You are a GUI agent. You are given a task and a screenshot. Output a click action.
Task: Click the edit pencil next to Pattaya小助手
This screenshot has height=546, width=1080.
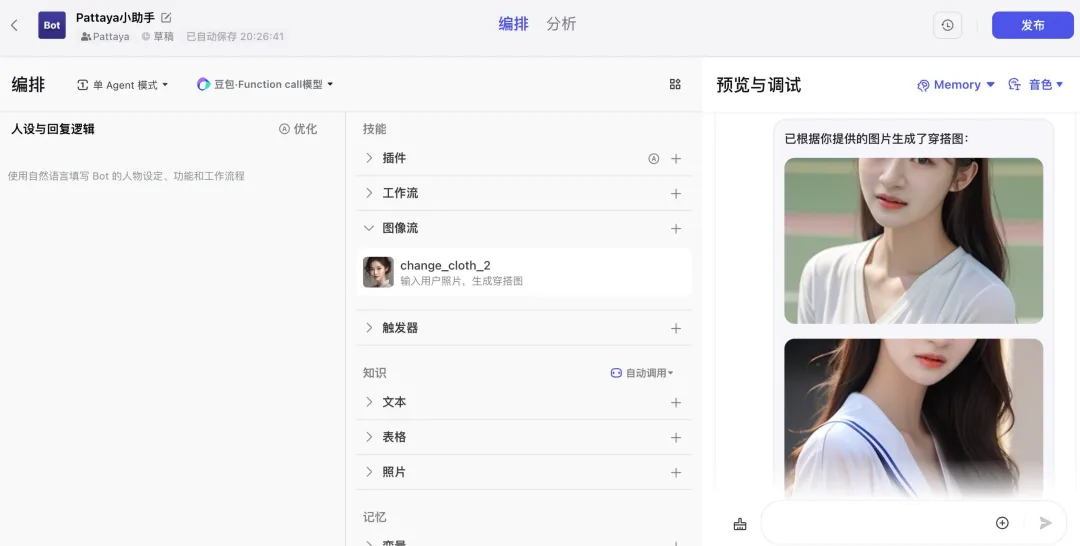(x=167, y=17)
